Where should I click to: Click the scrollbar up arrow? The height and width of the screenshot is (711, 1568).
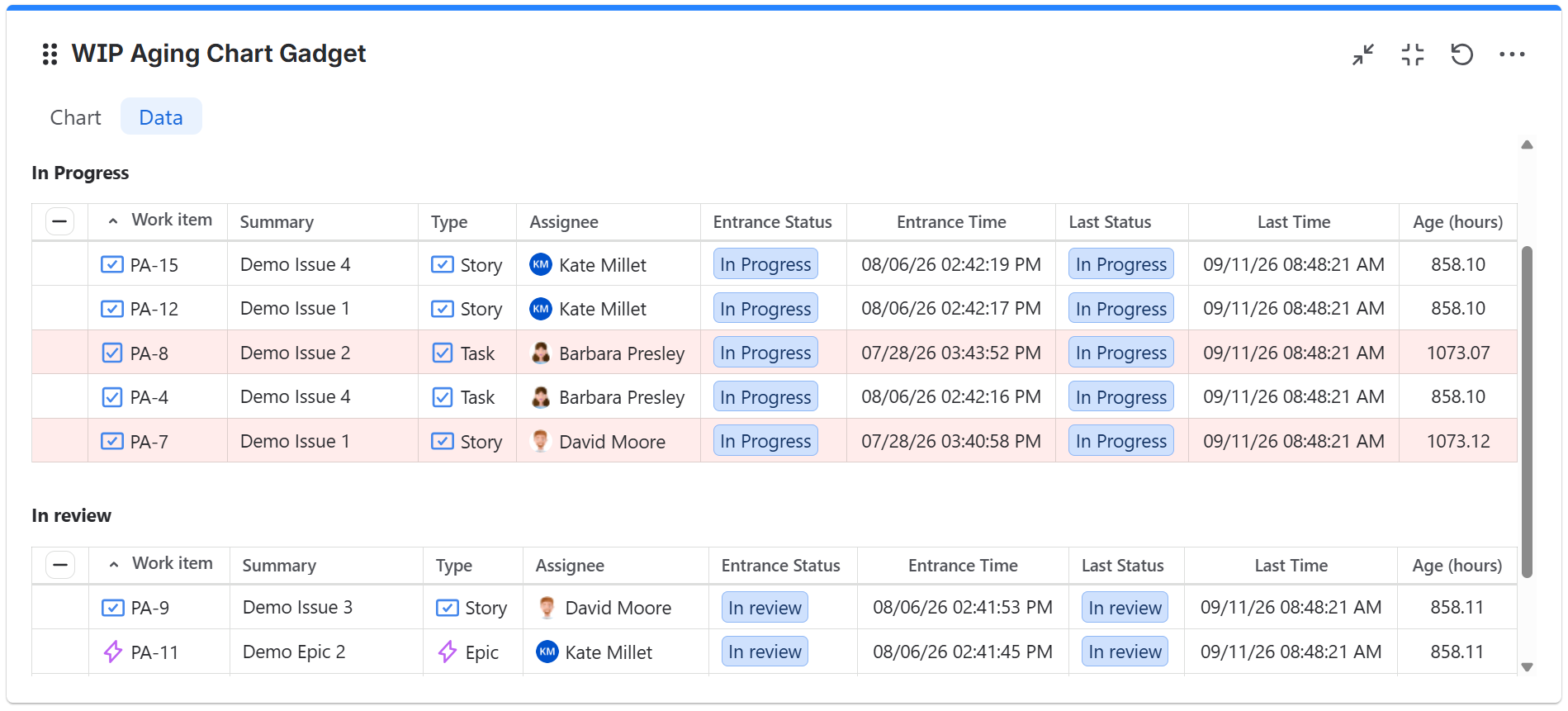pos(1527,145)
